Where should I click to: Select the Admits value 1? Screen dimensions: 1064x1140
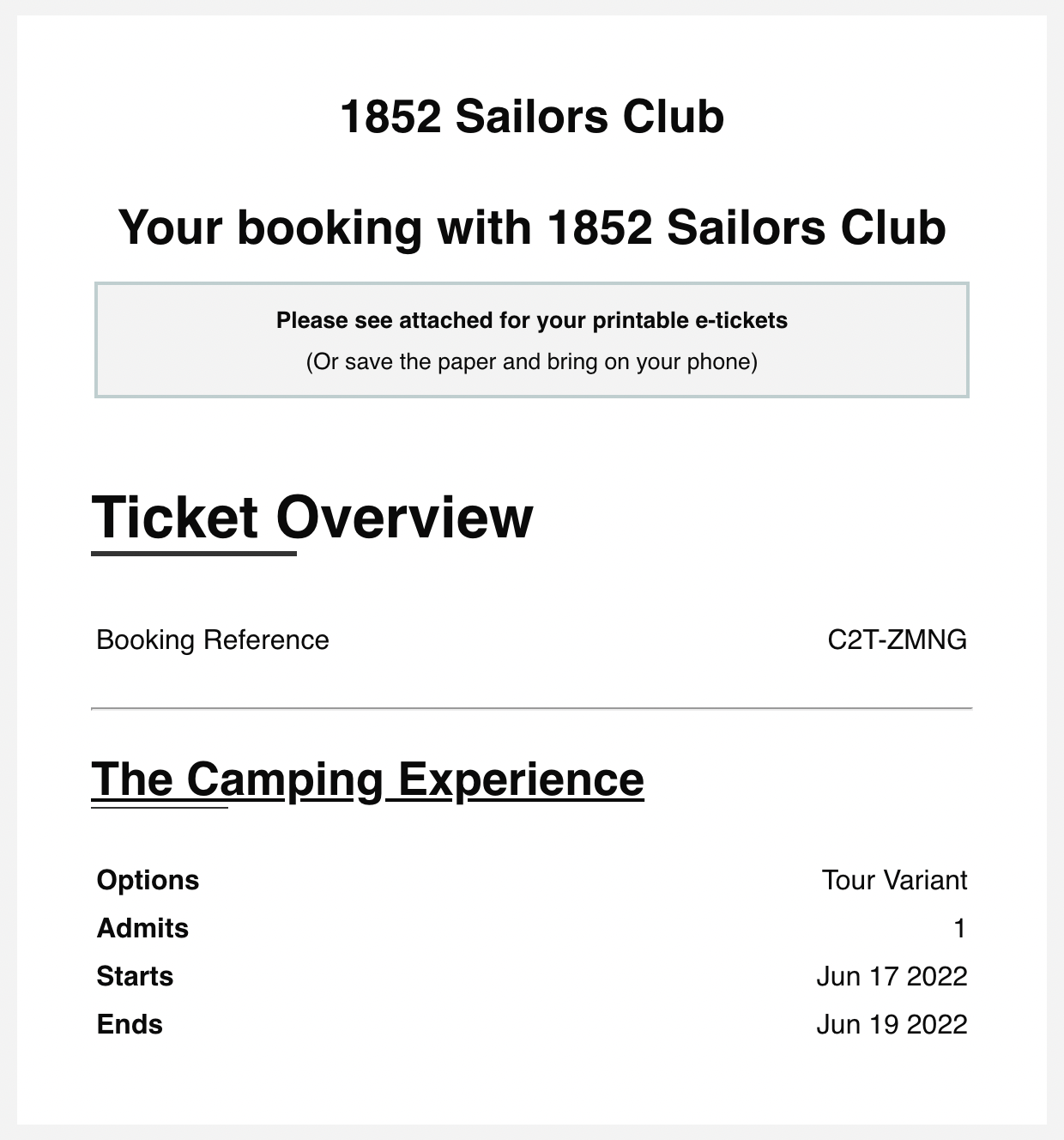[960, 928]
